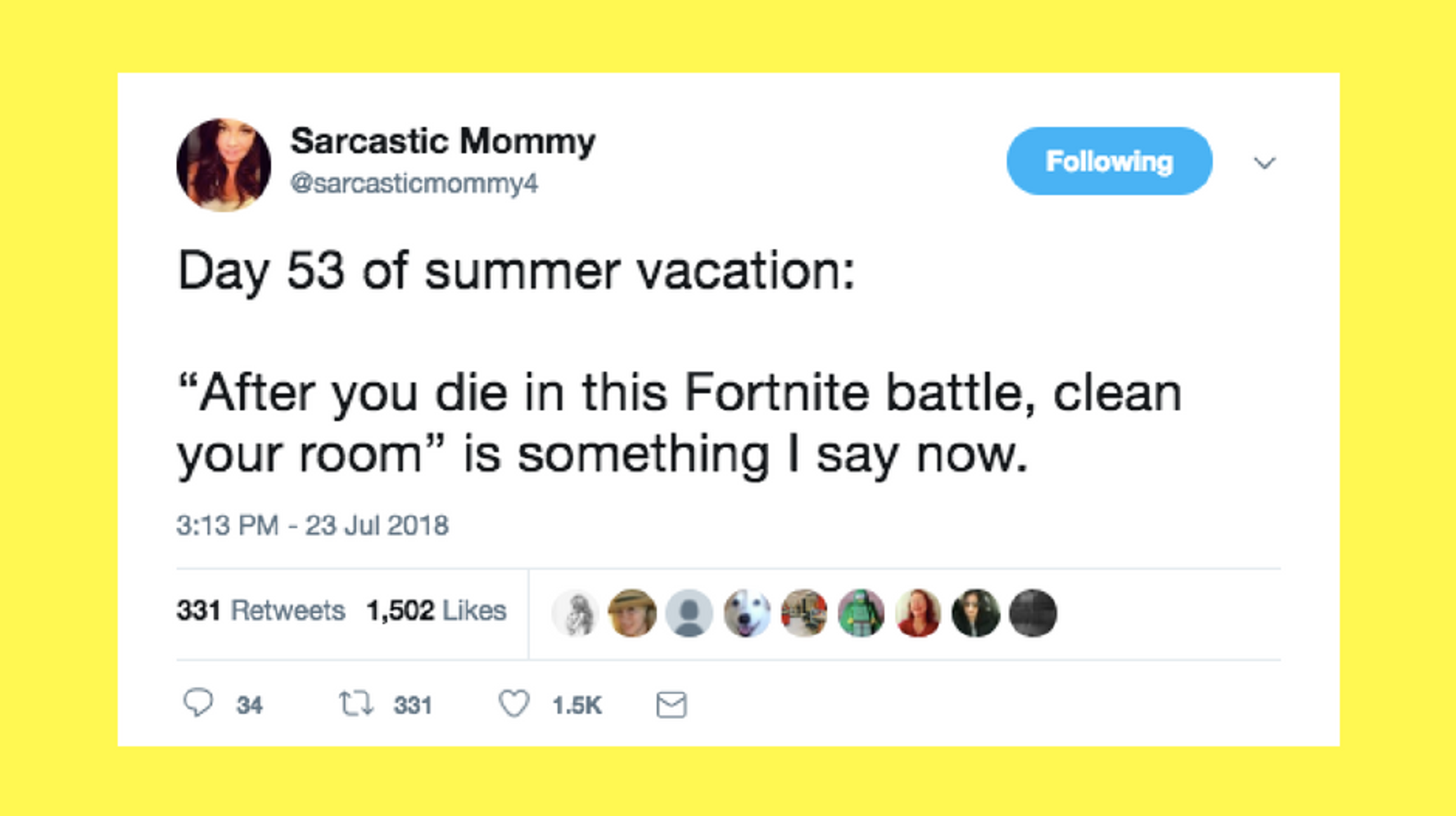Open the 3:13 PM - 23 Jul 2018 timestamp
The height and width of the screenshot is (816, 1456).
[x=312, y=525]
